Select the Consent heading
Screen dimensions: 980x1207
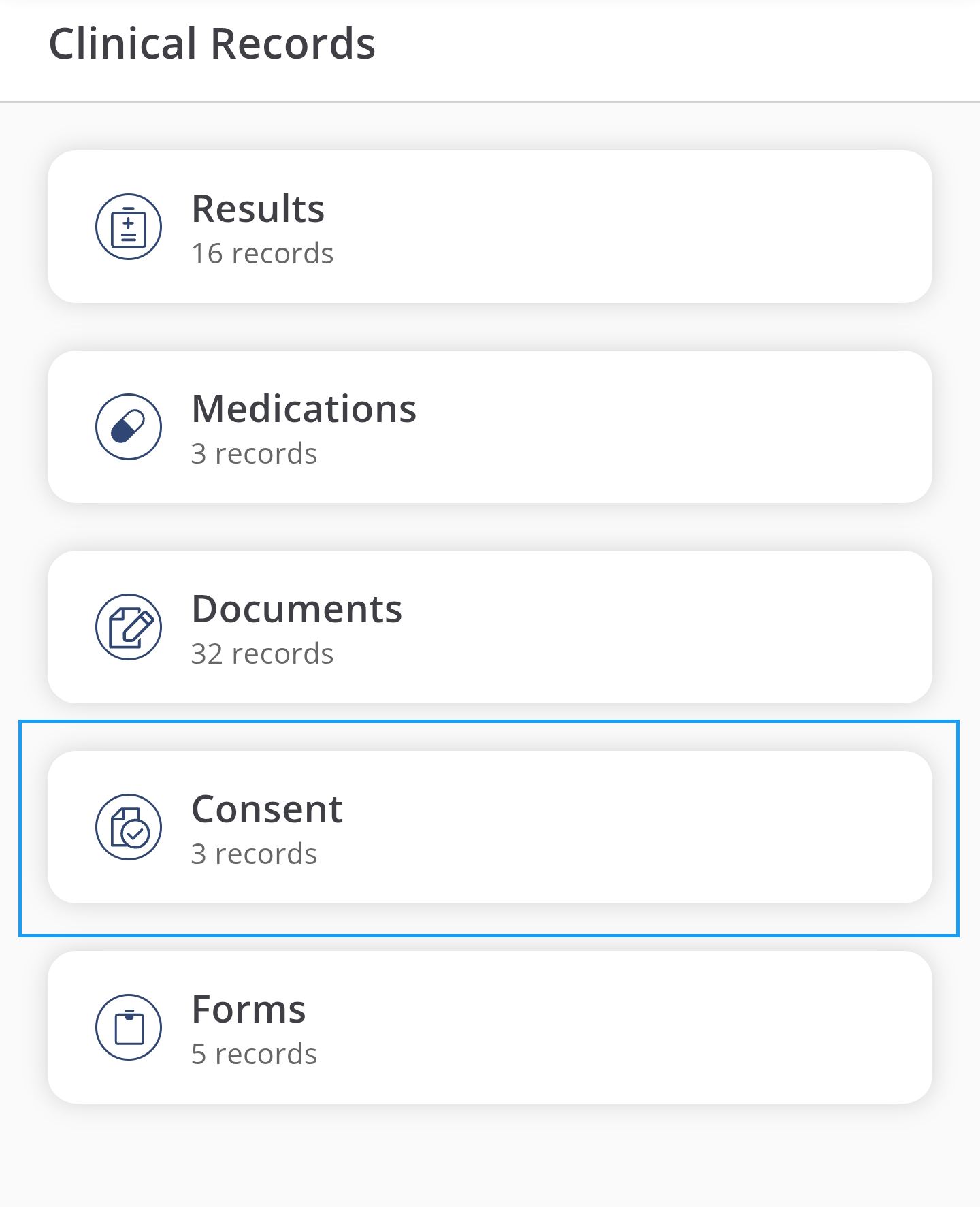tap(267, 809)
